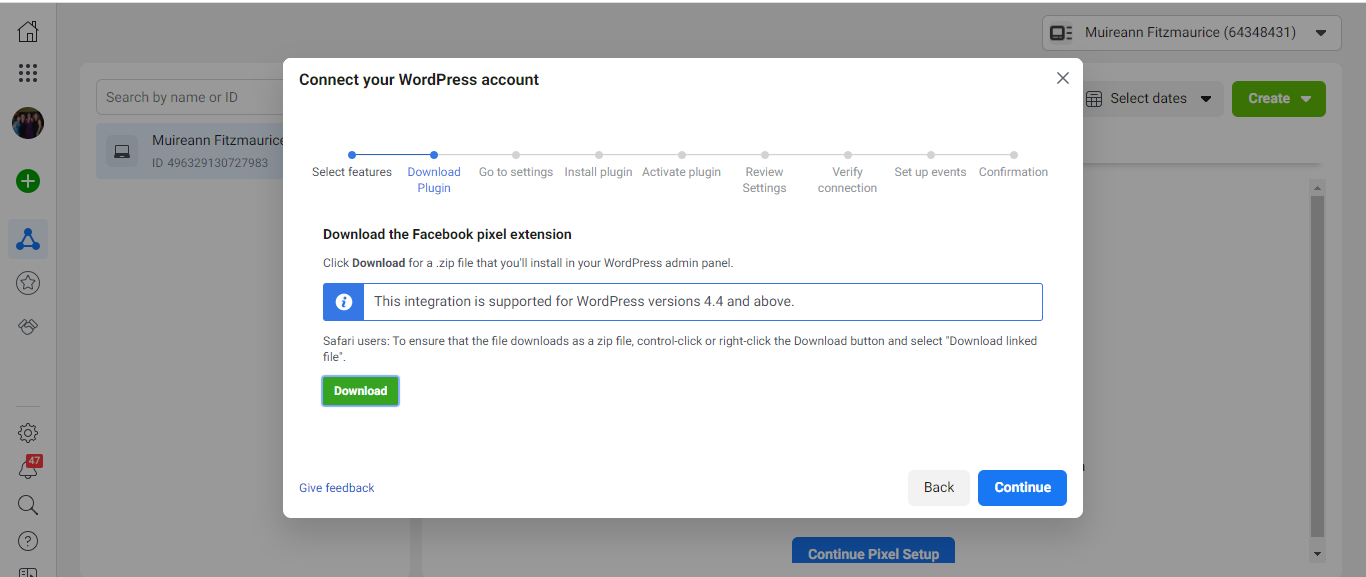This screenshot has width=1366, height=577.
Task: Click the green plus create icon
Action: pyautogui.click(x=28, y=181)
